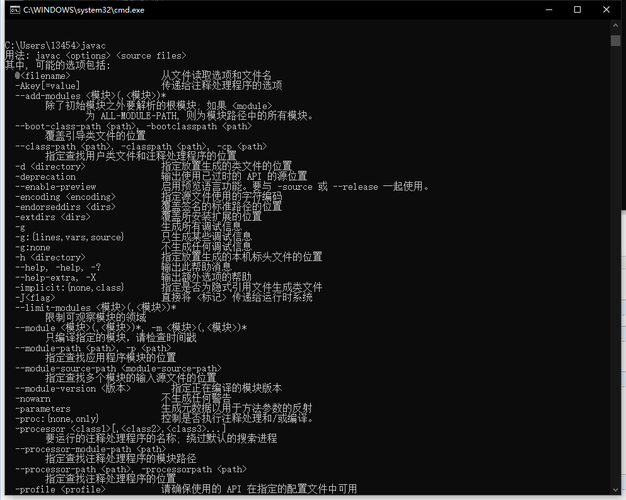Click the -implicit:{none,class} option
626x500 pixels.
pyautogui.click(x=69, y=288)
